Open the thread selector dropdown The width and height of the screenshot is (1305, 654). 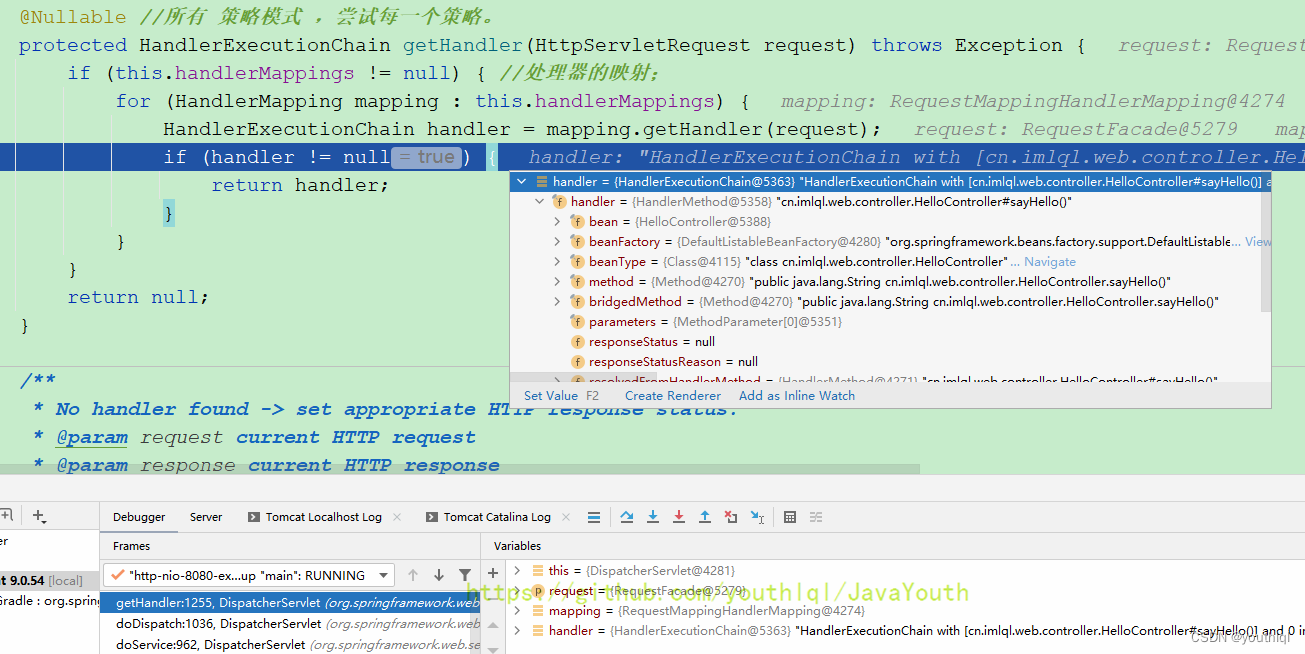248,575
